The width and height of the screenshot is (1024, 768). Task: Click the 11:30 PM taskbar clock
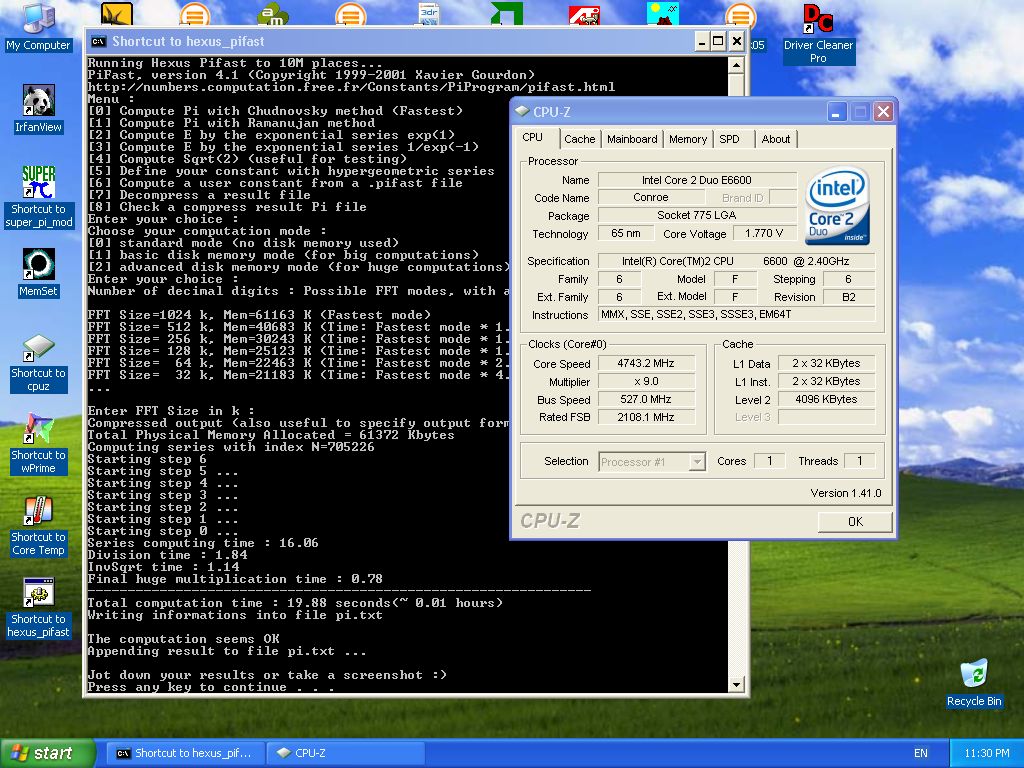tap(986, 753)
